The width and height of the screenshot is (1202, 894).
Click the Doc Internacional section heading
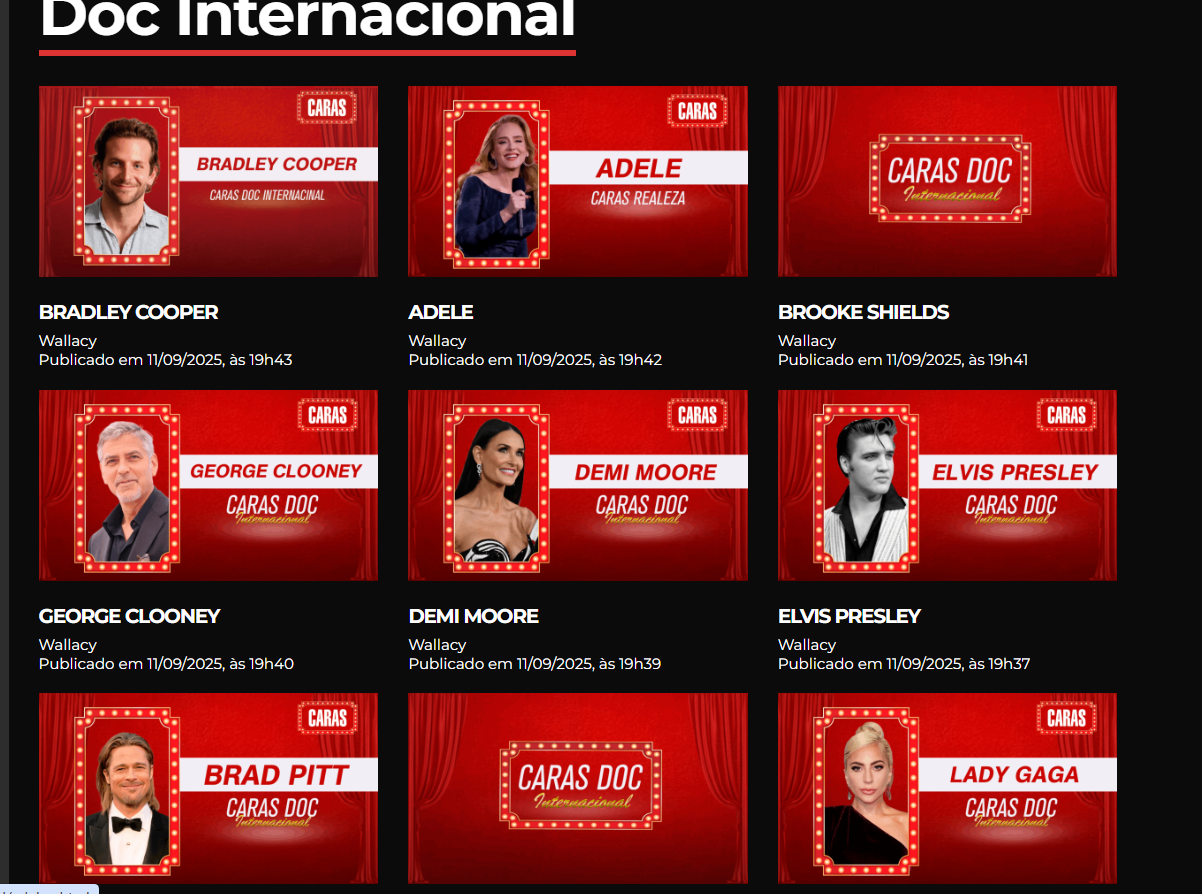(x=307, y=20)
